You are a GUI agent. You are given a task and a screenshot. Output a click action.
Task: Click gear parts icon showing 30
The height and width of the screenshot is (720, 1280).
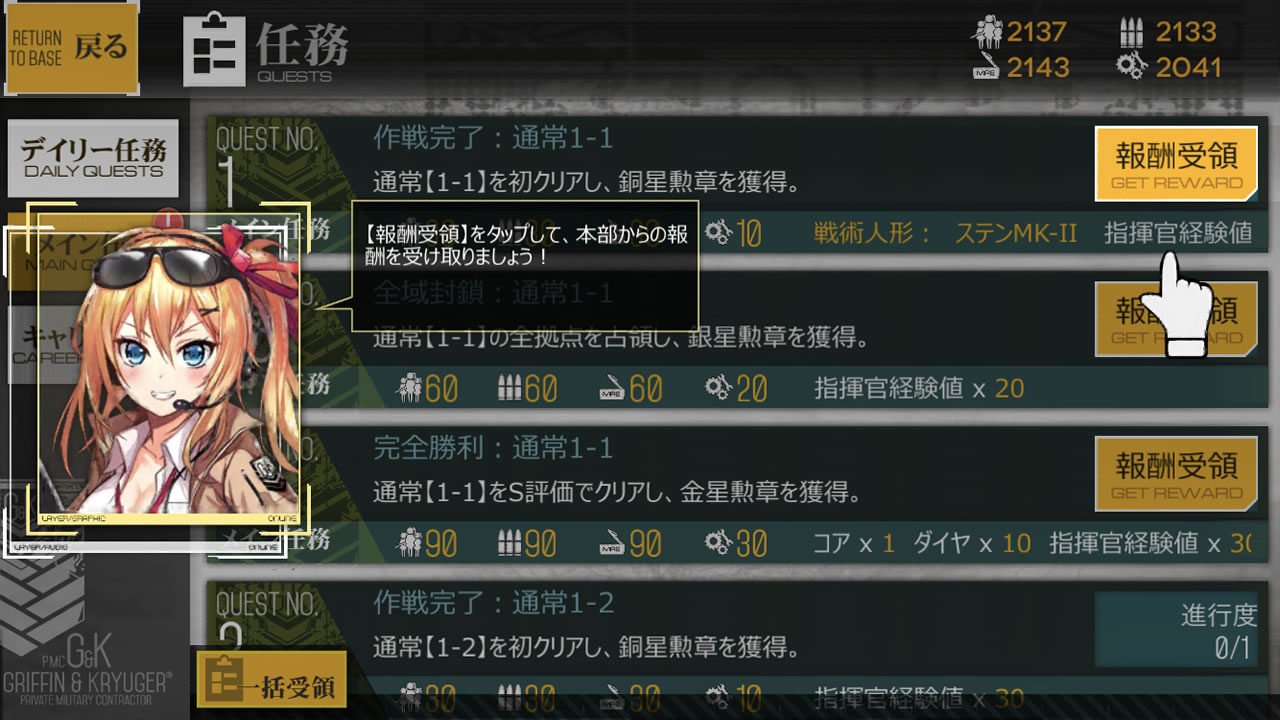tap(718, 543)
